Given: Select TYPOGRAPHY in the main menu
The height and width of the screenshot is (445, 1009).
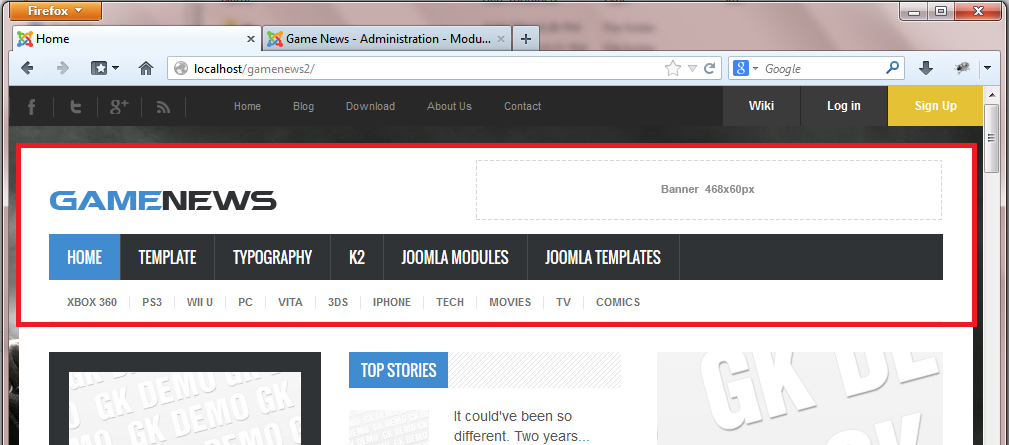Looking at the screenshot, I should [272, 257].
